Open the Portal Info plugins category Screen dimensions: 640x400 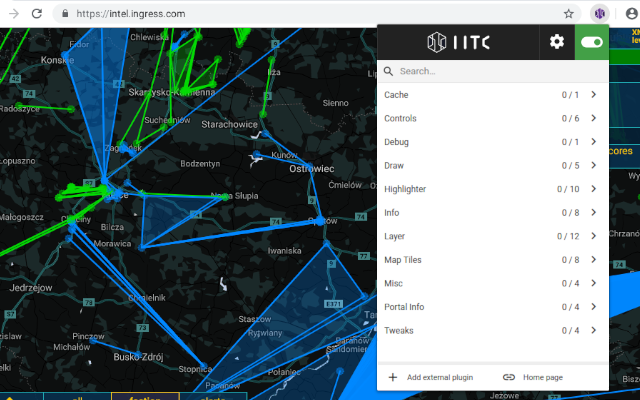click(x=492, y=307)
